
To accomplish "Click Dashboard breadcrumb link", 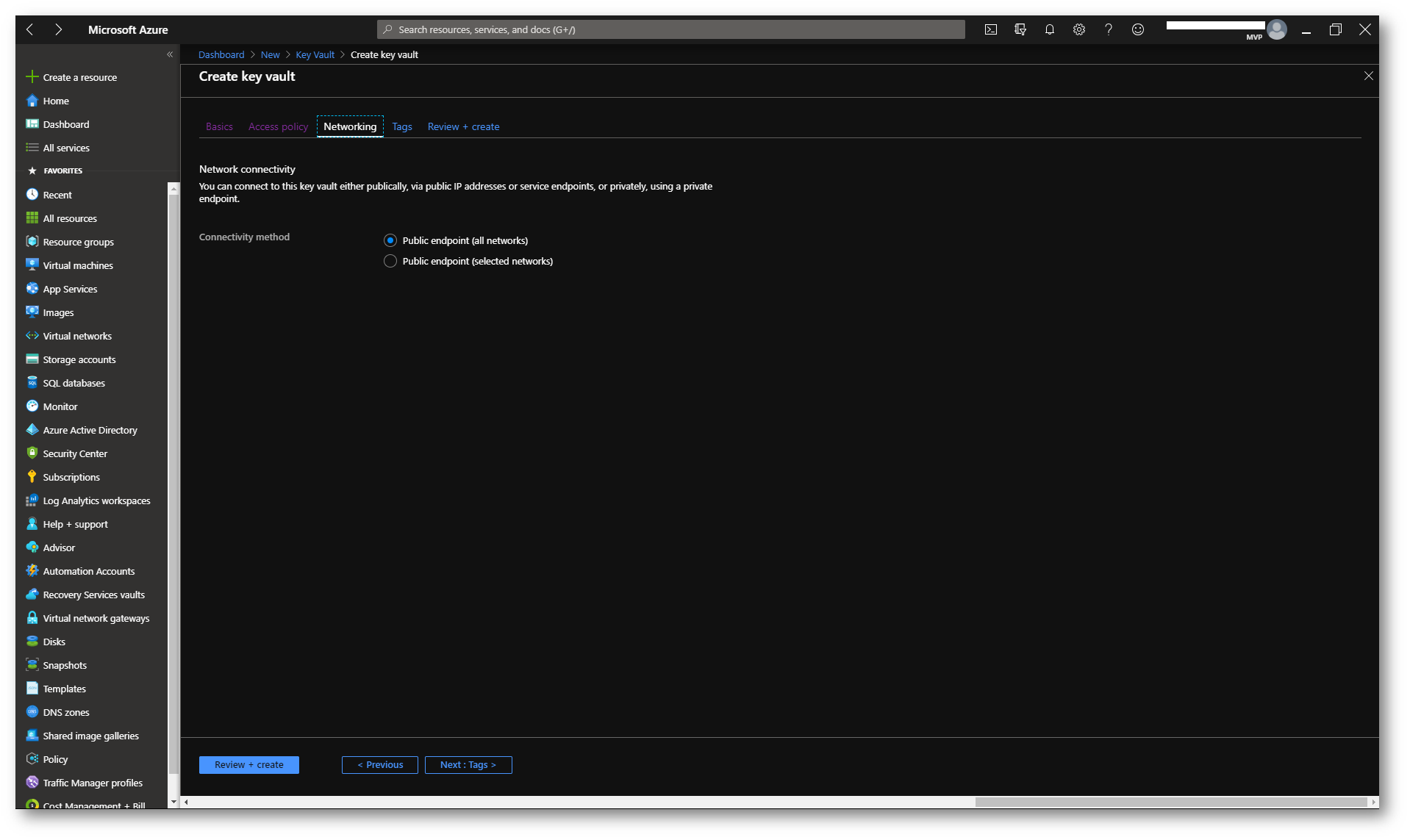I will pyautogui.click(x=221, y=54).
